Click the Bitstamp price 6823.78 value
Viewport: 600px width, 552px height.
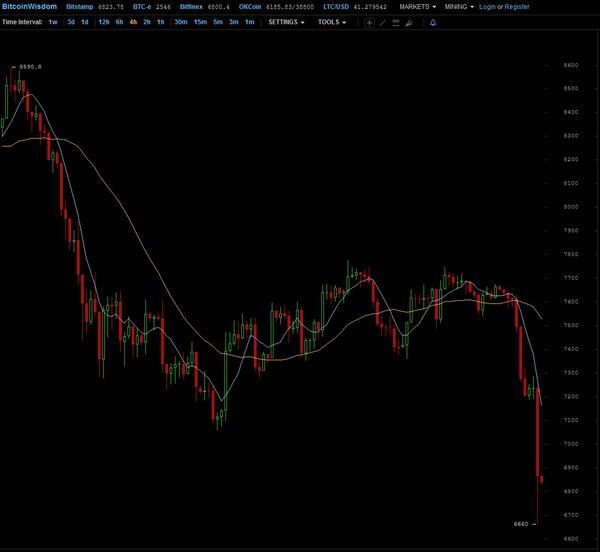111,7
